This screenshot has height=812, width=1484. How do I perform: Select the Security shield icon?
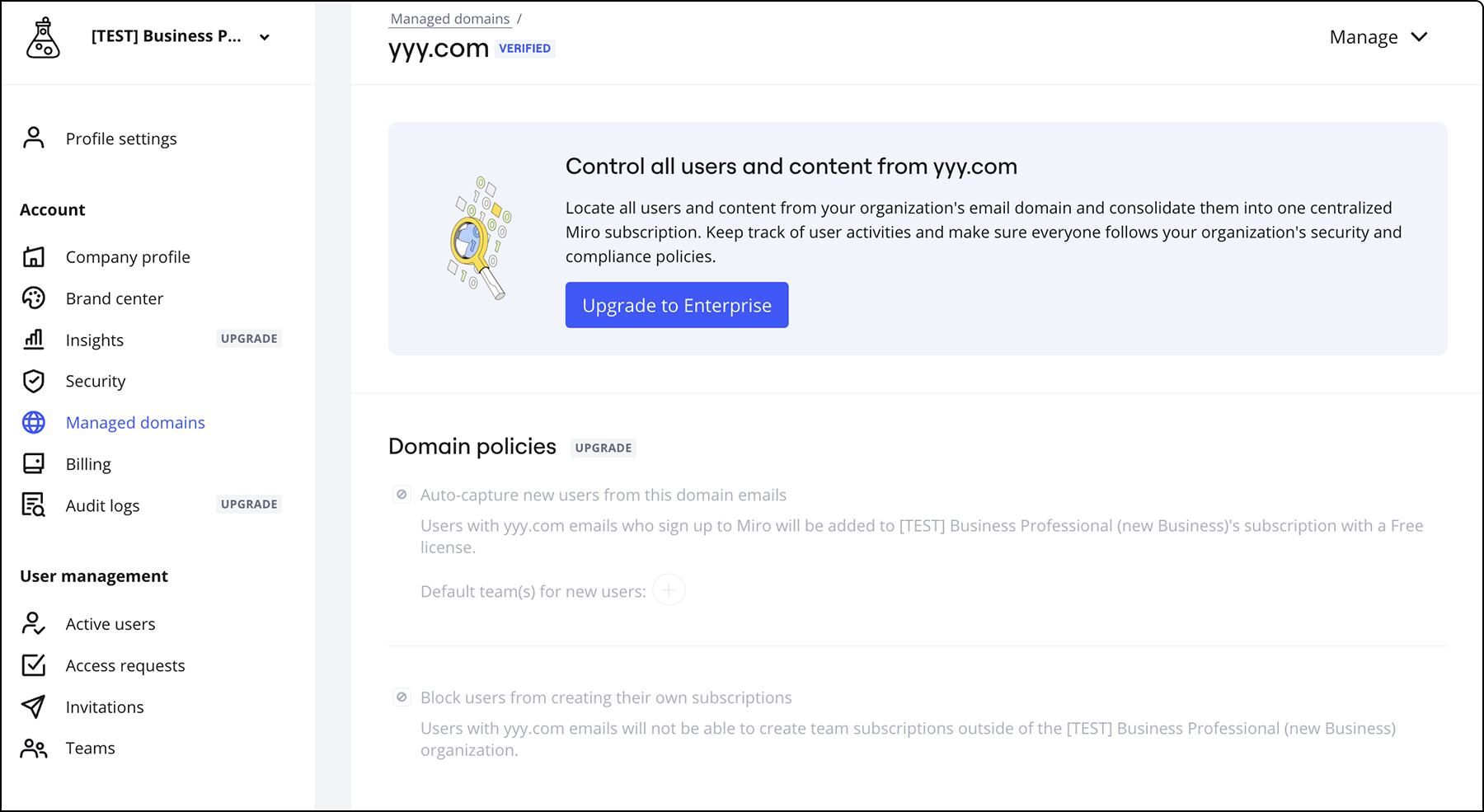(33, 381)
